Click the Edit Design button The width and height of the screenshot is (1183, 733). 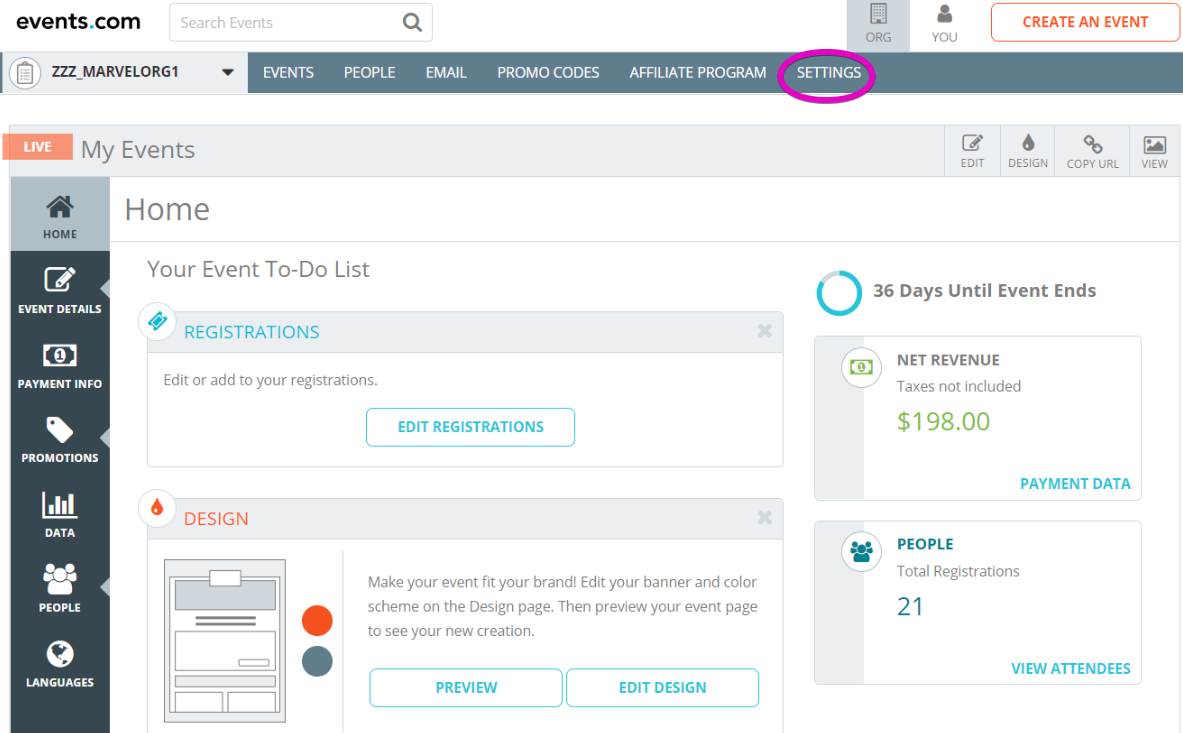coord(662,688)
